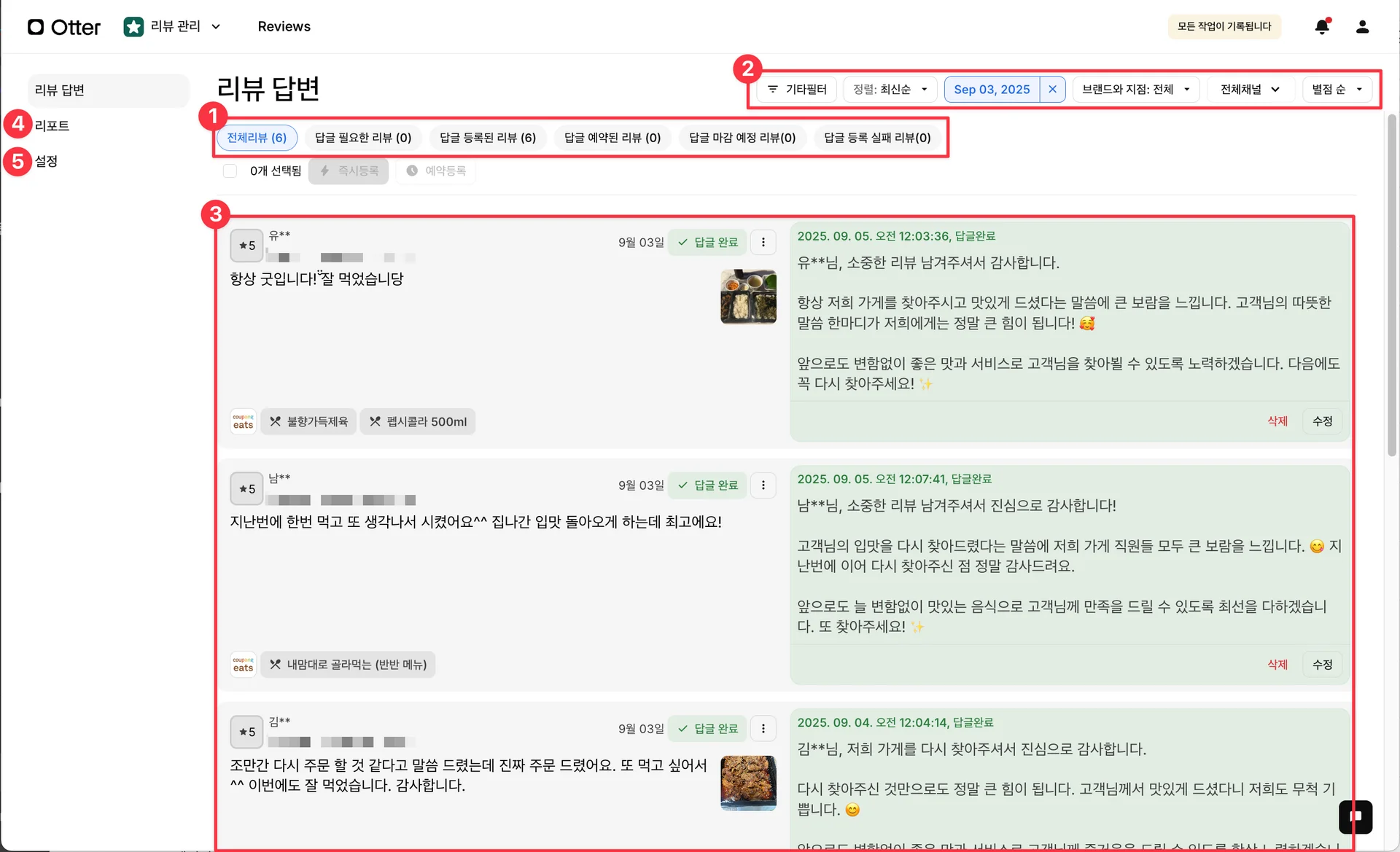This screenshot has height=852, width=1400.
Task: Open three-dot menu on 김** review
Action: (763, 728)
